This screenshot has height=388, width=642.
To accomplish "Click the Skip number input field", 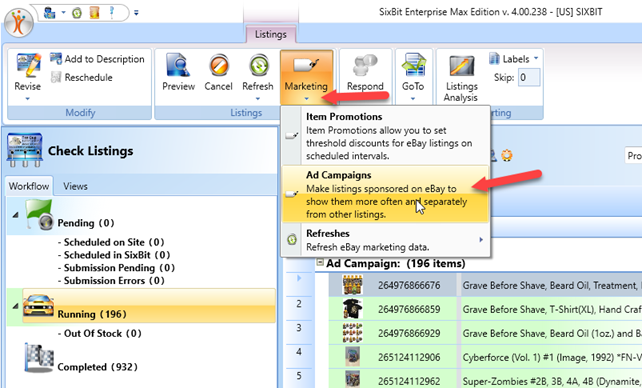I will [x=529, y=77].
